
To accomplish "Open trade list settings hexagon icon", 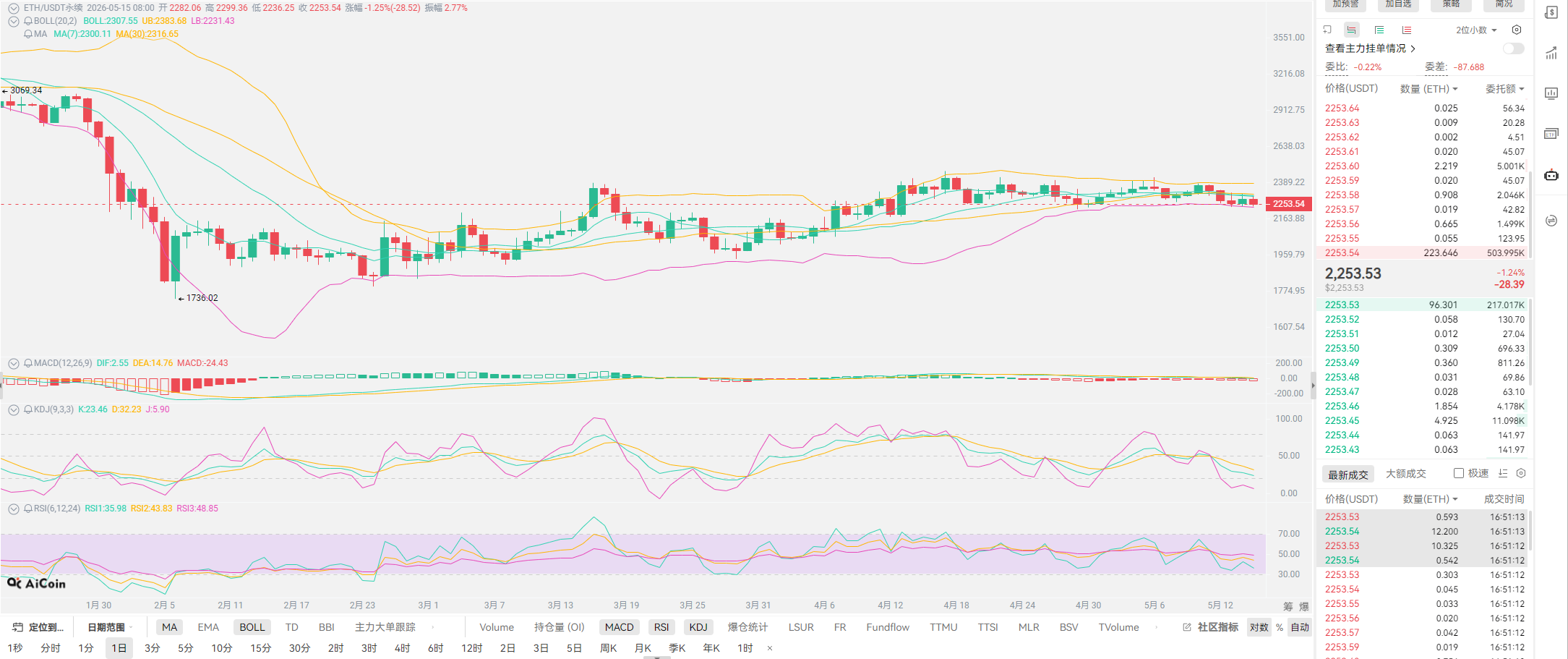I will pyautogui.click(x=1521, y=473).
